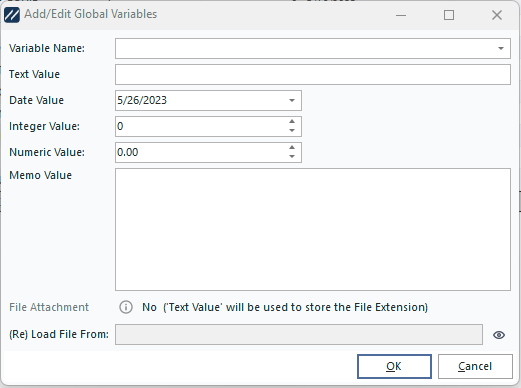Open the Variable Name dropdown arrow
Viewport: 521px width, 388px height.
(x=501, y=48)
